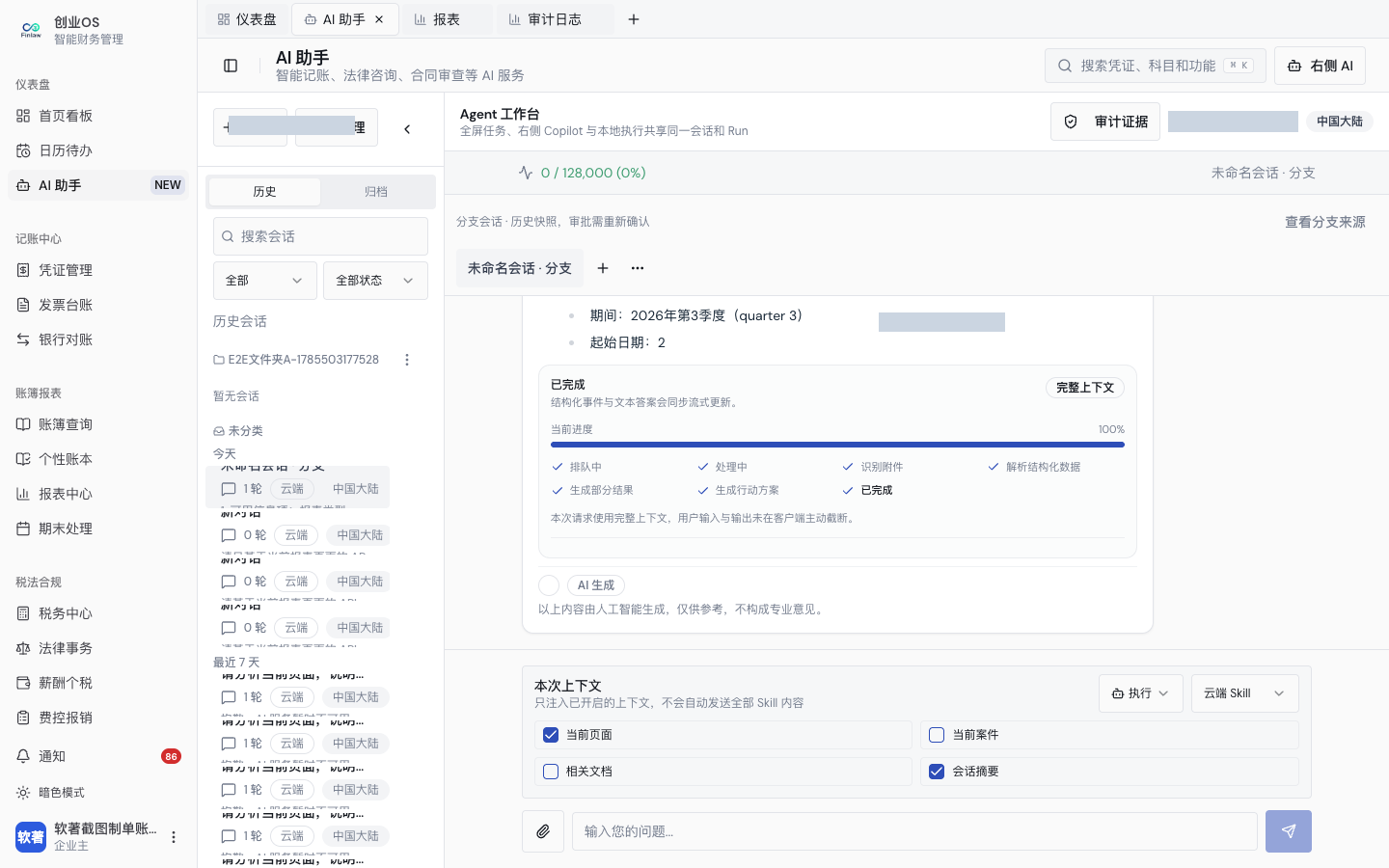Check the 当前页面 checkbox

pyautogui.click(x=551, y=735)
